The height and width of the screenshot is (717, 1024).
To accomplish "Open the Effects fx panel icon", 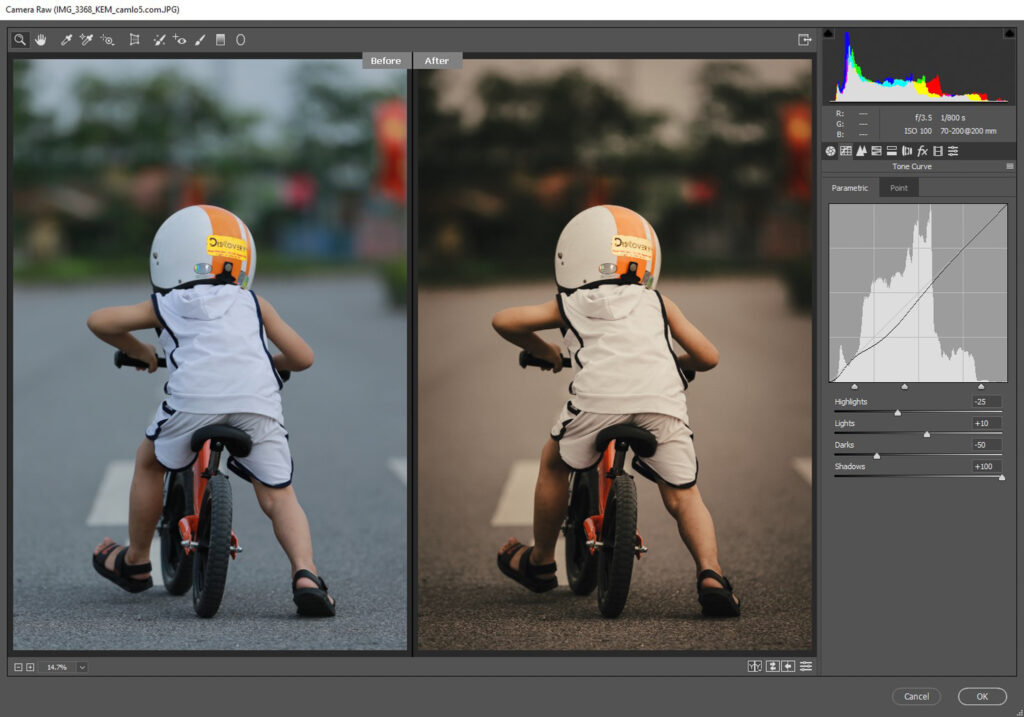I will (x=922, y=151).
